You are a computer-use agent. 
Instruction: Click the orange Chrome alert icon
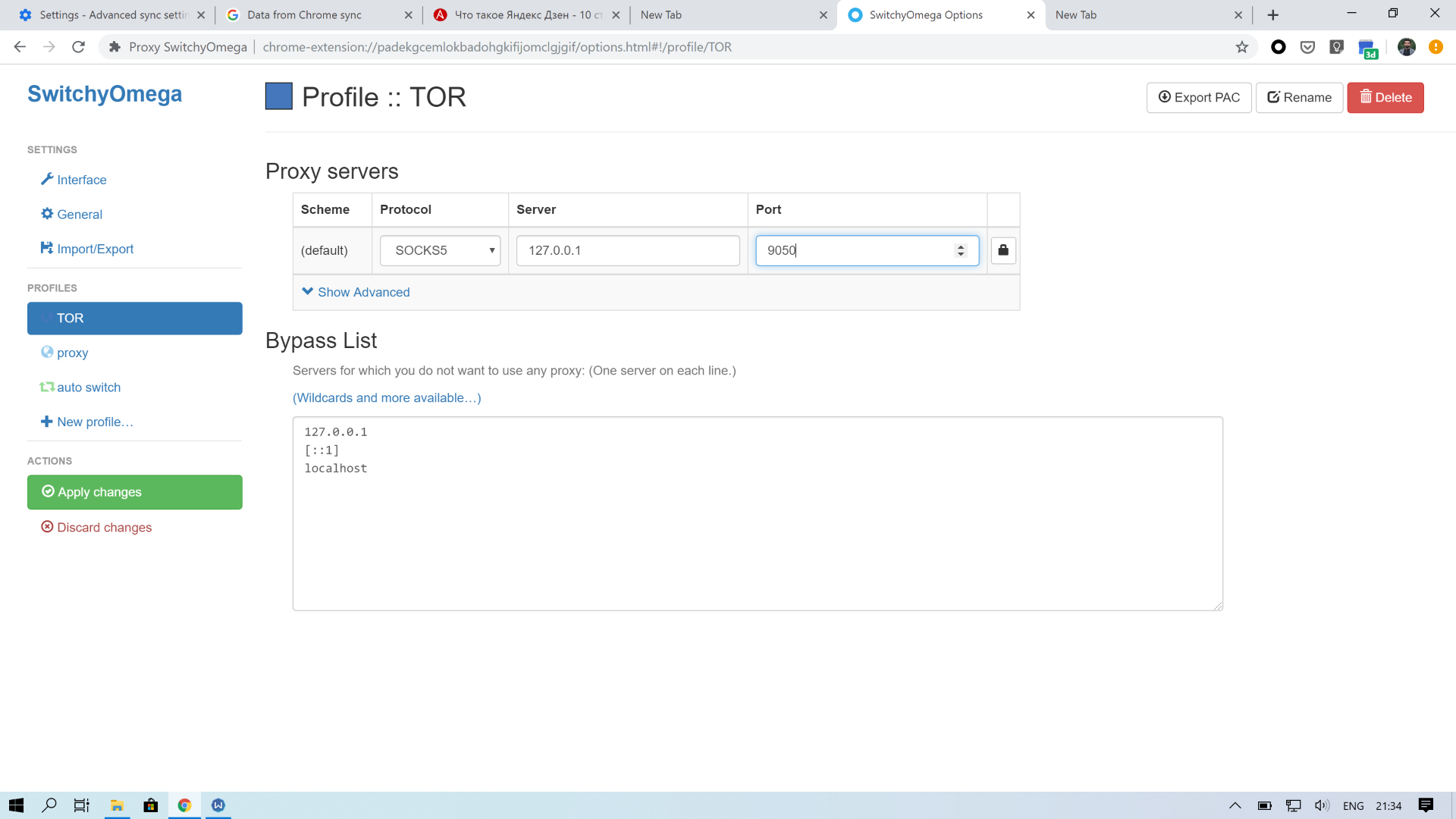click(1436, 47)
